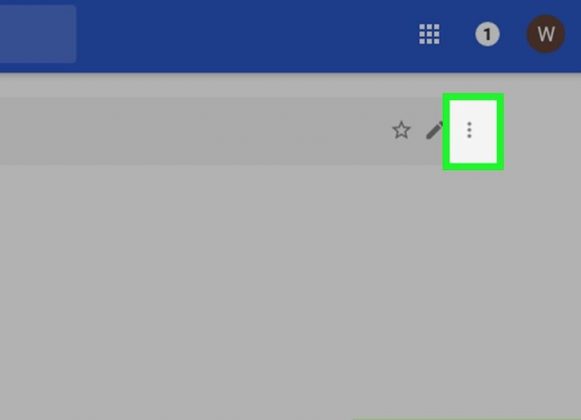The height and width of the screenshot is (420, 581).
Task: Click the brown profile circle labeled W
Action: pos(546,34)
